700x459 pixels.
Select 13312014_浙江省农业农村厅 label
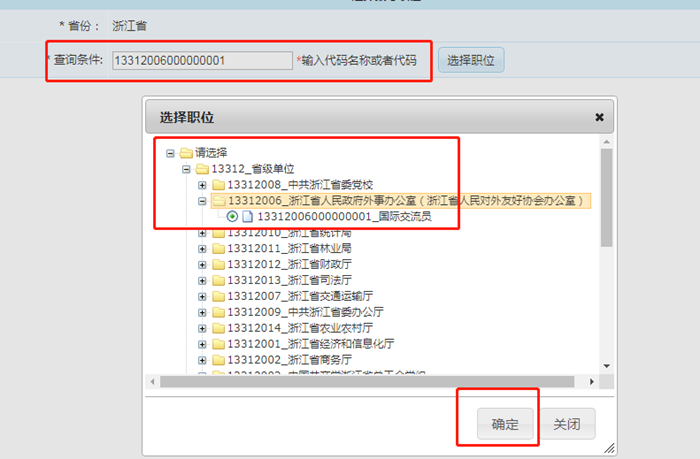300,328
